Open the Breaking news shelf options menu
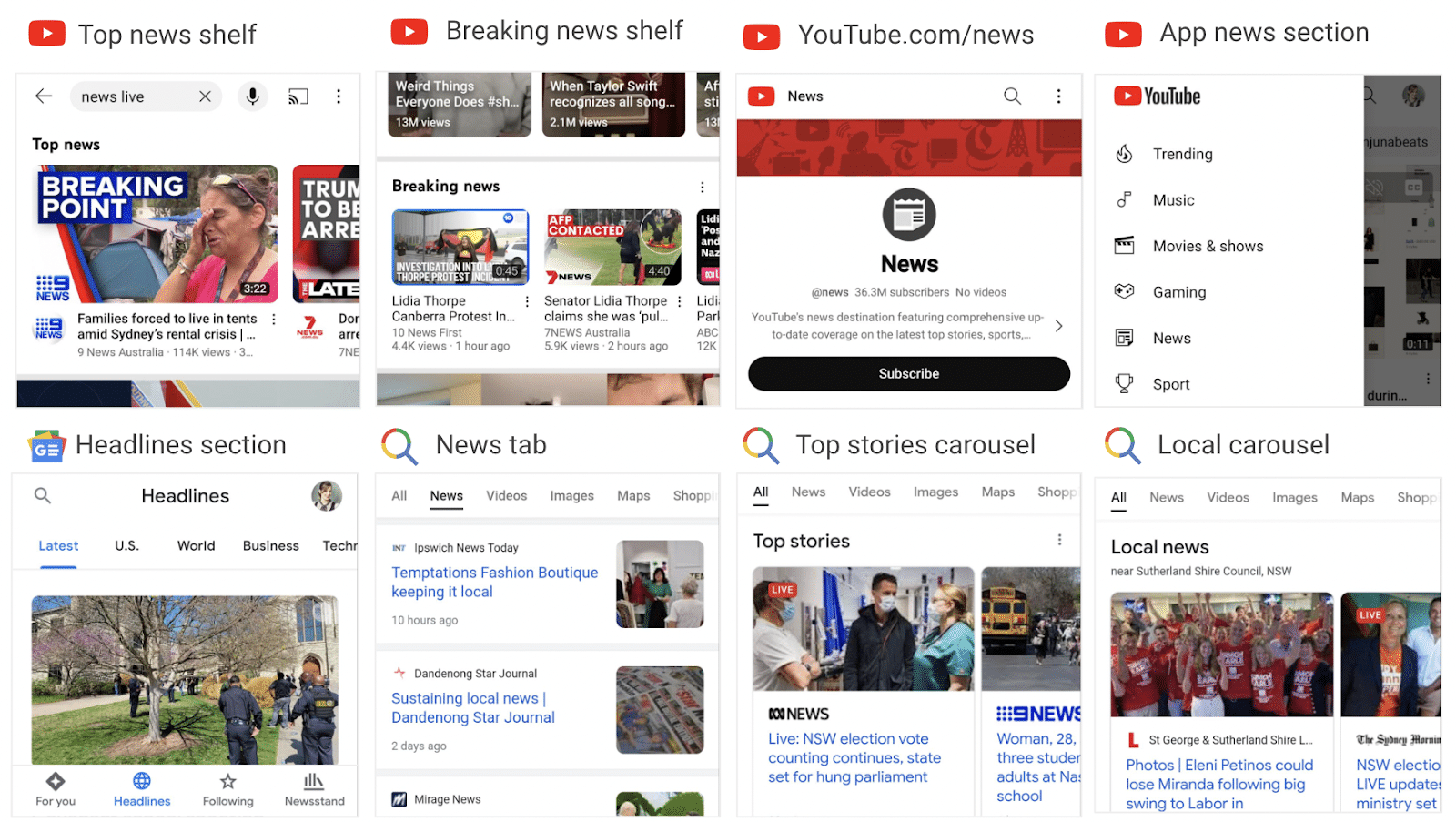The height and width of the screenshot is (822, 1456). pos(702,187)
